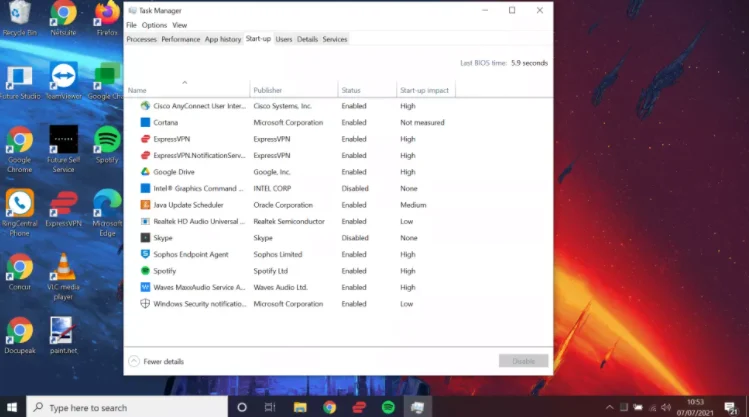The width and height of the screenshot is (749, 417).
Task: Open the View menu
Action: [x=180, y=25]
